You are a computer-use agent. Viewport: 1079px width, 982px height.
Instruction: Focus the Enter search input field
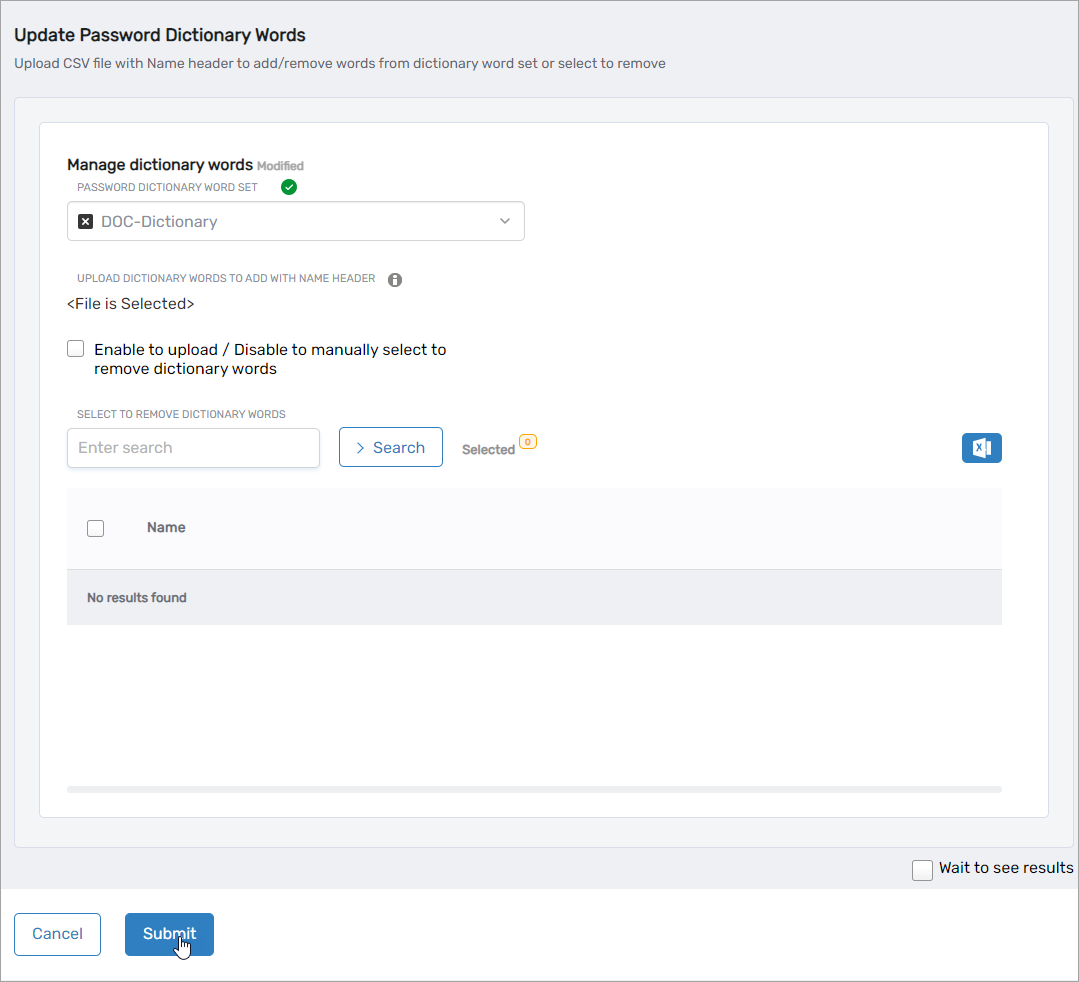[x=193, y=448]
